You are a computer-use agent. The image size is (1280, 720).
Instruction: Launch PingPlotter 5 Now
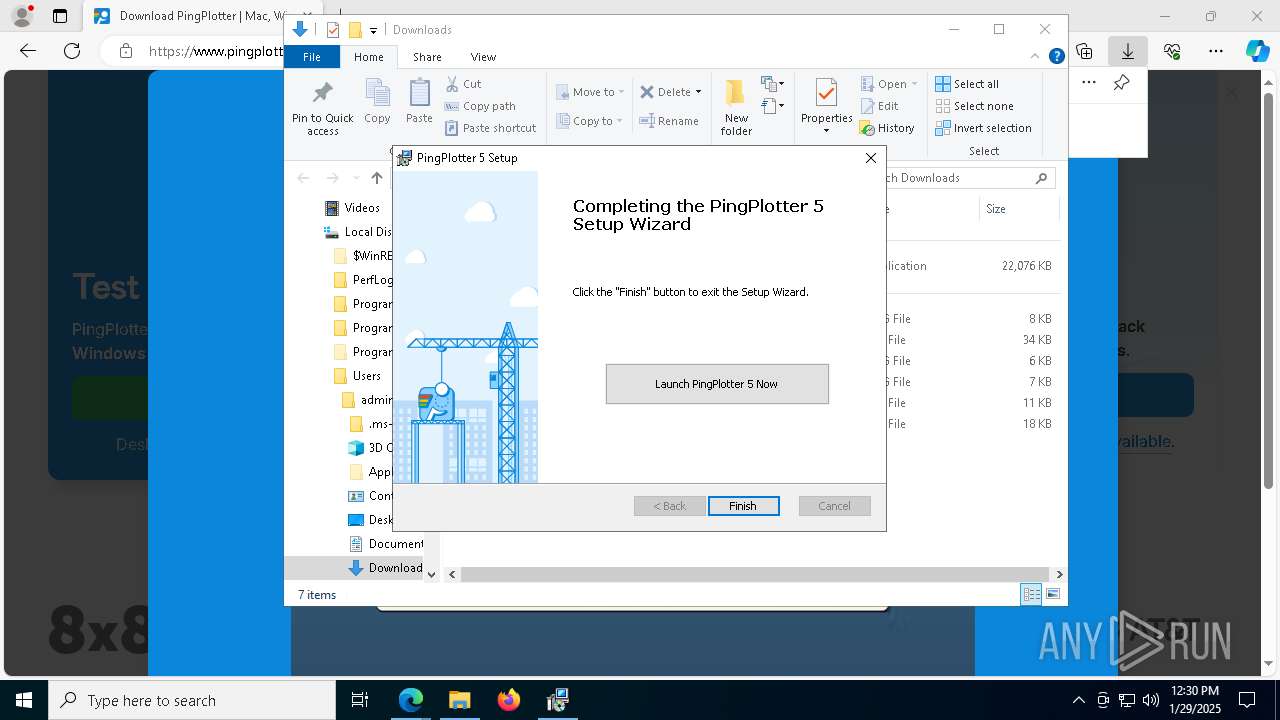(x=717, y=384)
